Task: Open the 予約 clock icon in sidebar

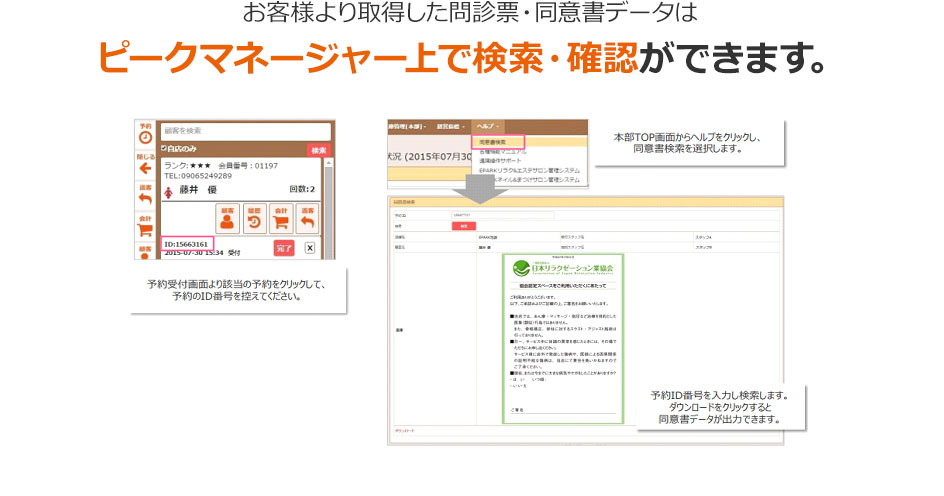Action: pos(146,138)
